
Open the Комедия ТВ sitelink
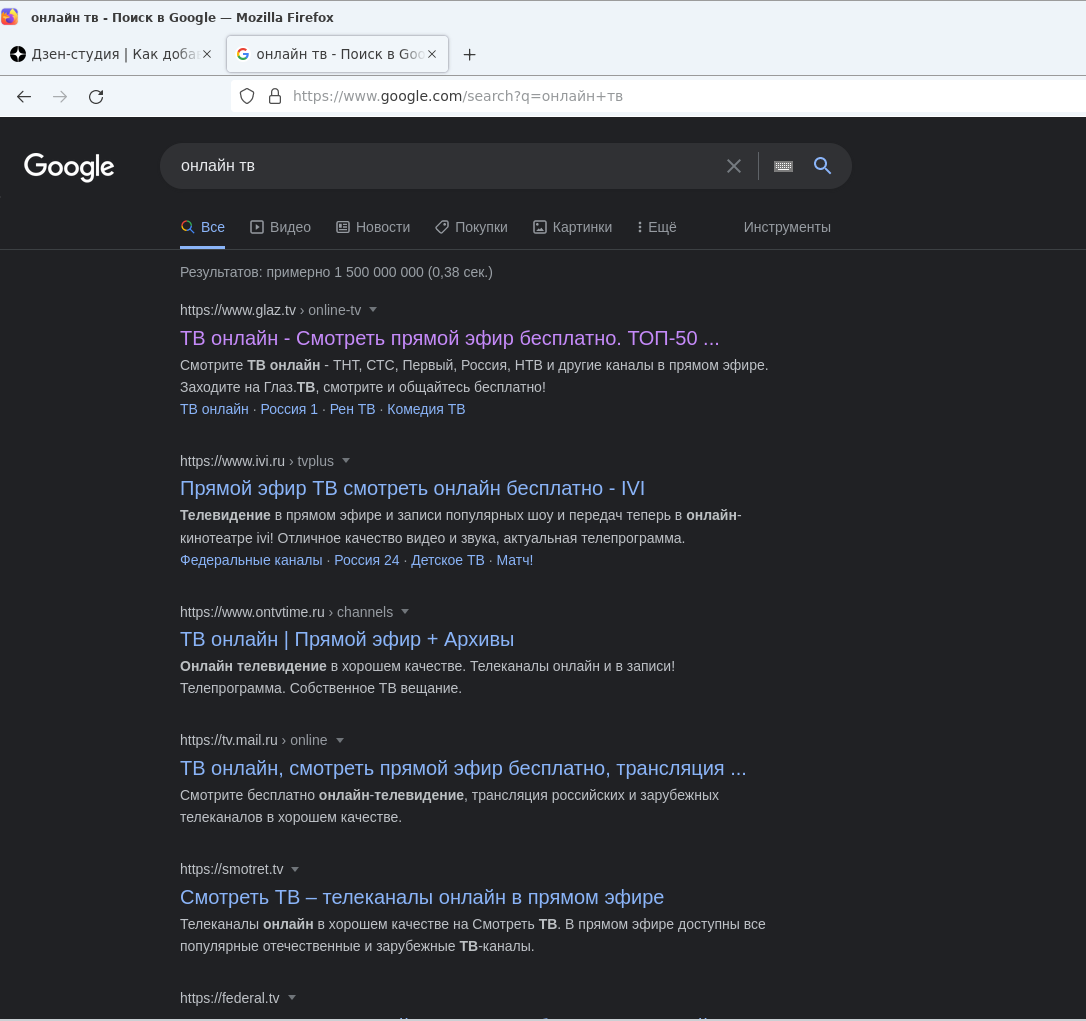pyautogui.click(x=426, y=409)
